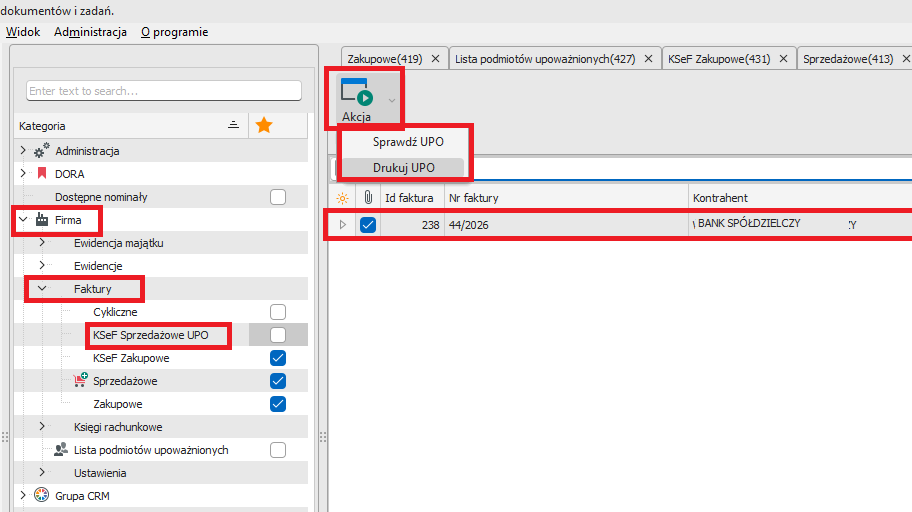Choose Drukuj UPO from the dropdown
Image resolution: width=912 pixels, height=512 pixels.
click(403, 168)
